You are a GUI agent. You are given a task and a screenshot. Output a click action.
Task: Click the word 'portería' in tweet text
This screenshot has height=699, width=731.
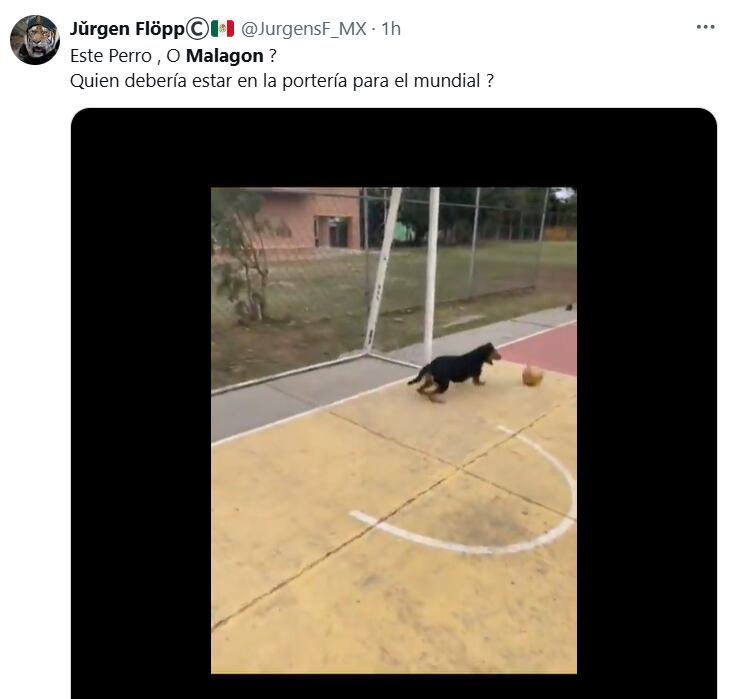coord(315,82)
